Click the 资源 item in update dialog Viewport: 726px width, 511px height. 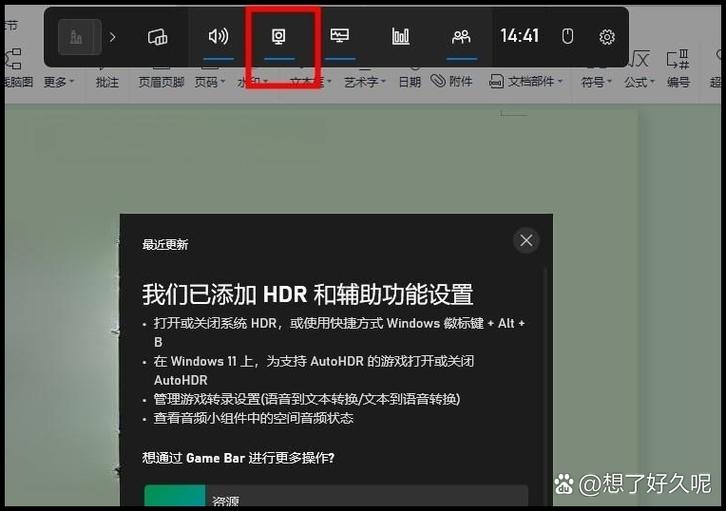pyautogui.click(x=336, y=496)
